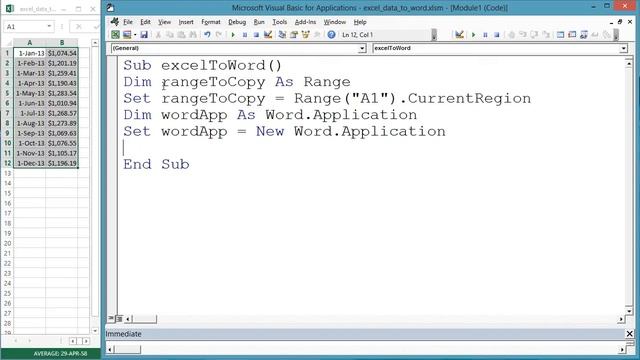This screenshot has height=360, width=640.
Task: Click the Redo arrow icon
Action: (x=219, y=35)
